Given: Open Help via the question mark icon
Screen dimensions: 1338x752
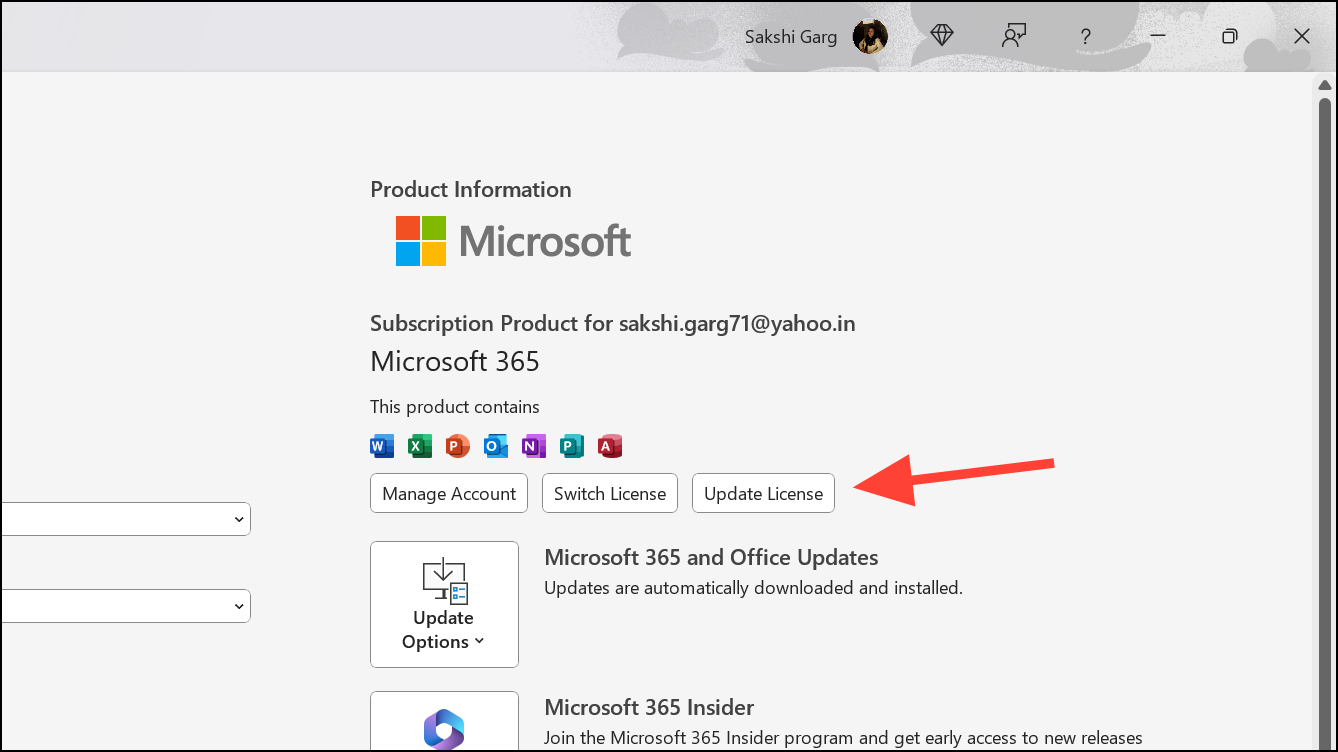Looking at the screenshot, I should tap(1085, 37).
